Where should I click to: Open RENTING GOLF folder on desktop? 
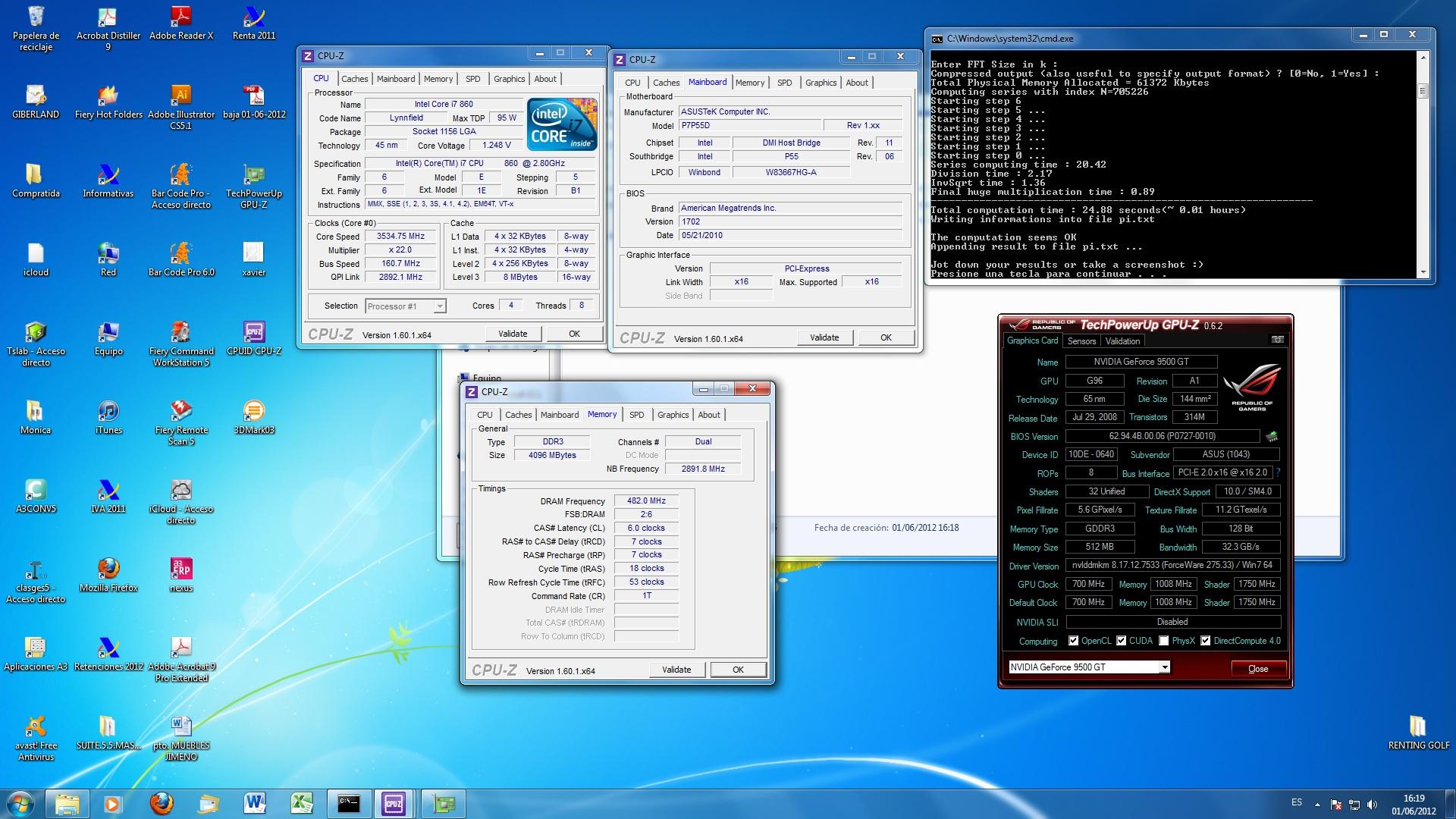(1418, 733)
